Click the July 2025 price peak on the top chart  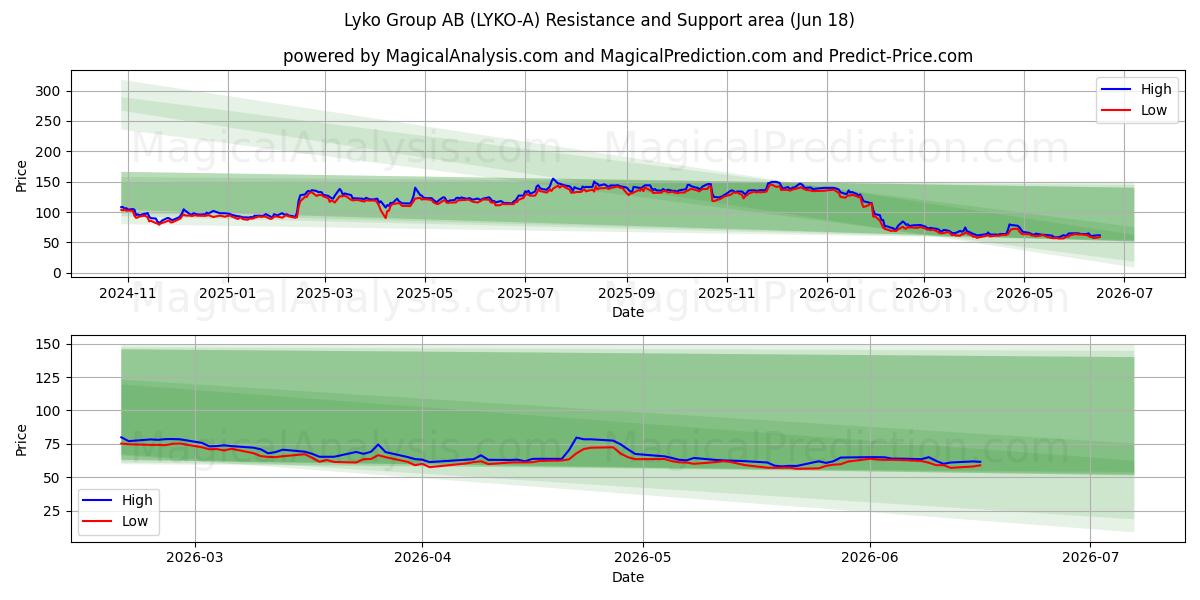(x=553, y=180)
